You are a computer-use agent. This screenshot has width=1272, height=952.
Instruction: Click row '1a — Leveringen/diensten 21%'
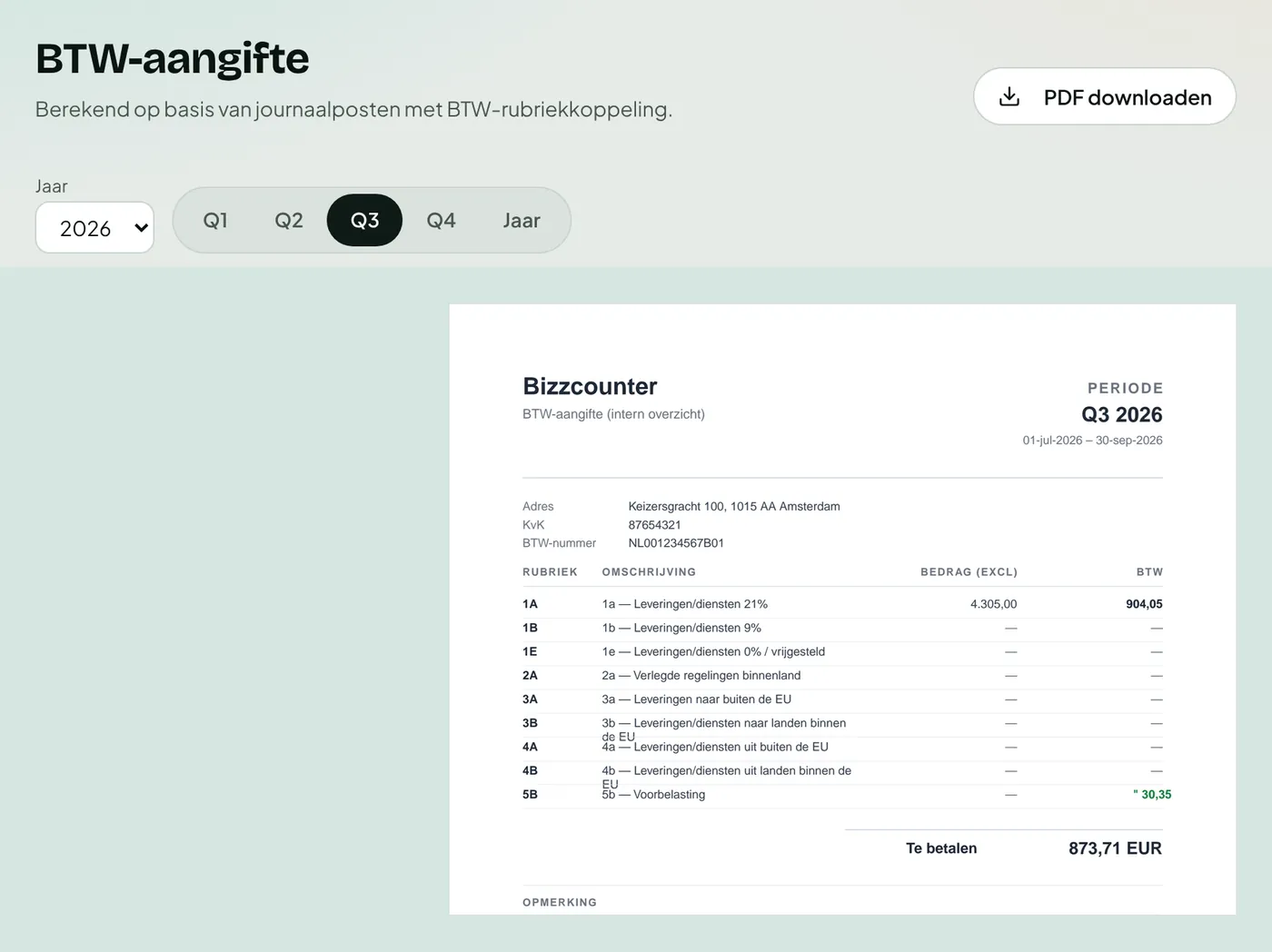842,604
